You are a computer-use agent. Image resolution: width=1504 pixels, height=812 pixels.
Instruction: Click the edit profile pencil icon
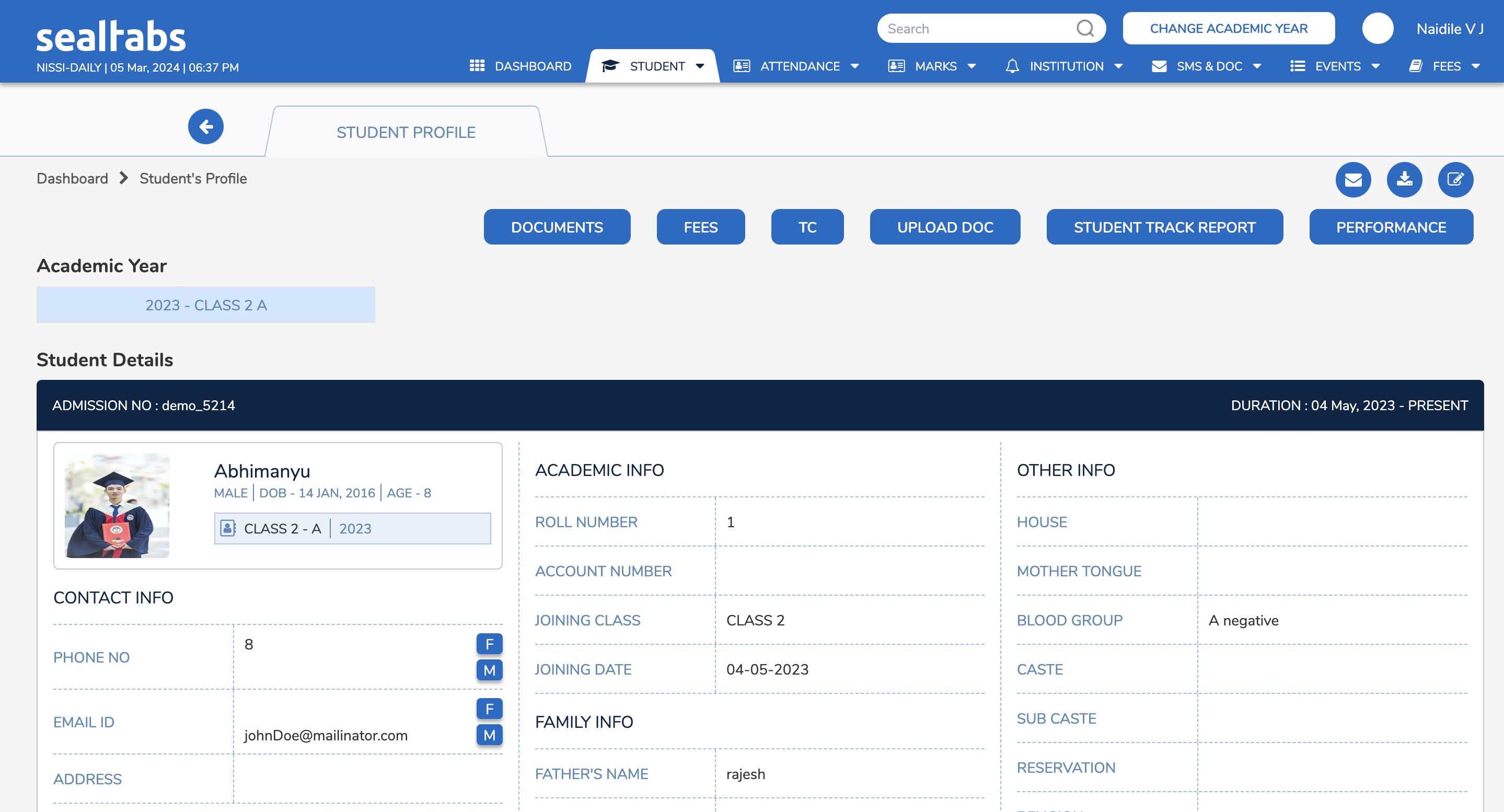click(x=1455, y=179)
